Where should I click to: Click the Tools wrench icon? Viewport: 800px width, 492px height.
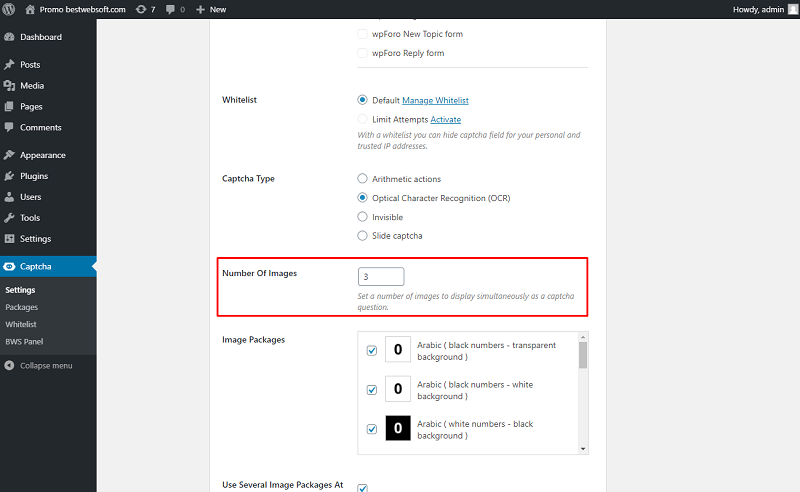pyautogui.click(x=9, y=217)
